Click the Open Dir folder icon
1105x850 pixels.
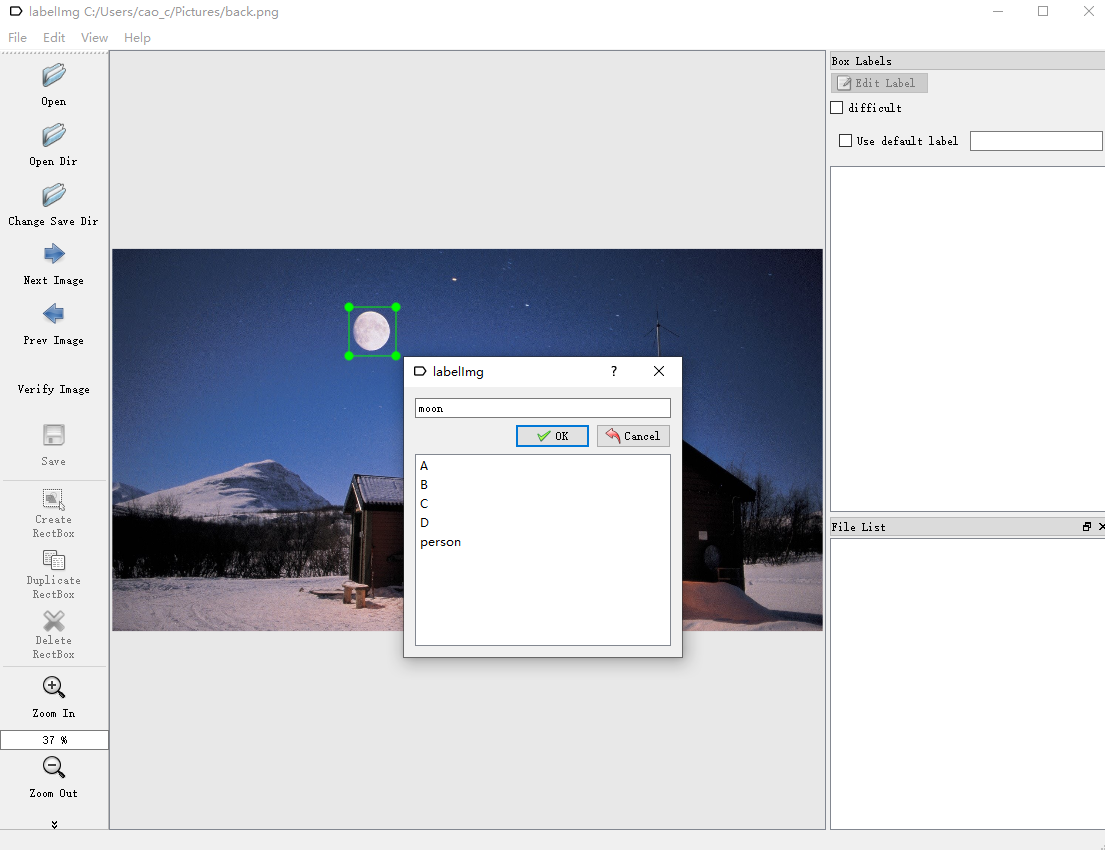(x=54, y=136)
